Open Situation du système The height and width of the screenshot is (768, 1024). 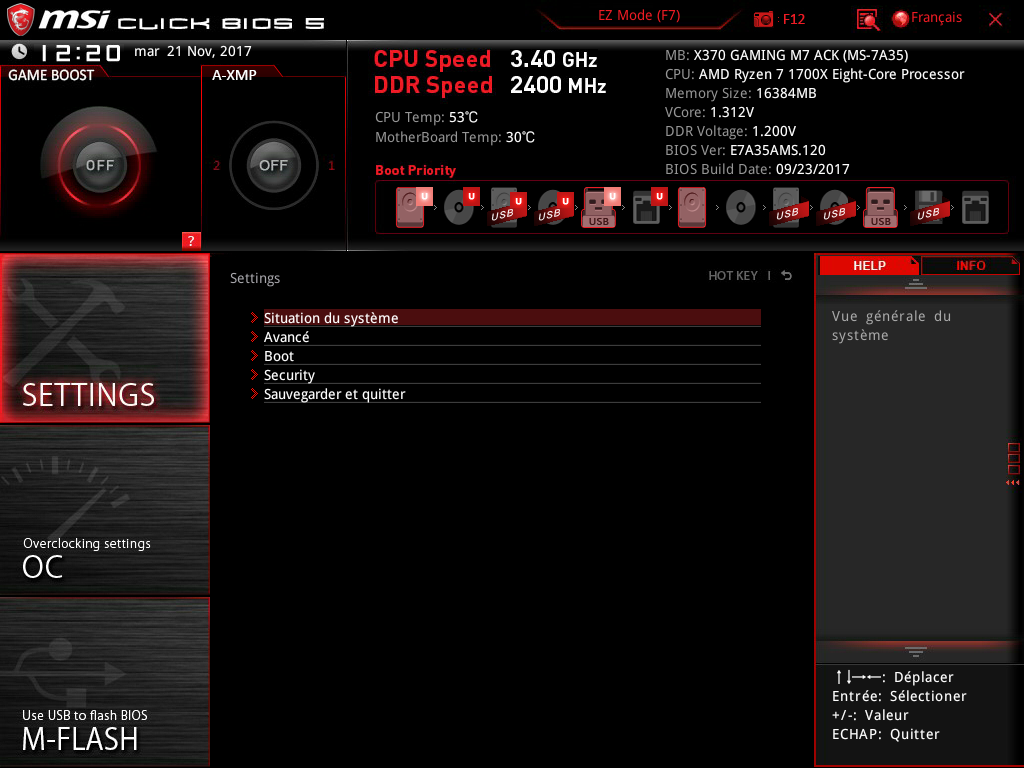511,318
